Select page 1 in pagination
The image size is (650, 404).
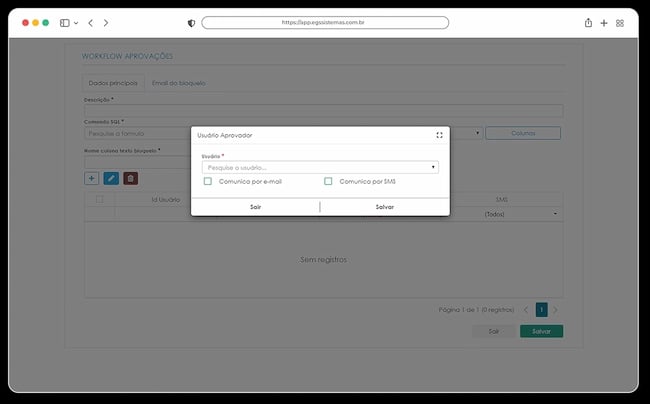point(541,310)
